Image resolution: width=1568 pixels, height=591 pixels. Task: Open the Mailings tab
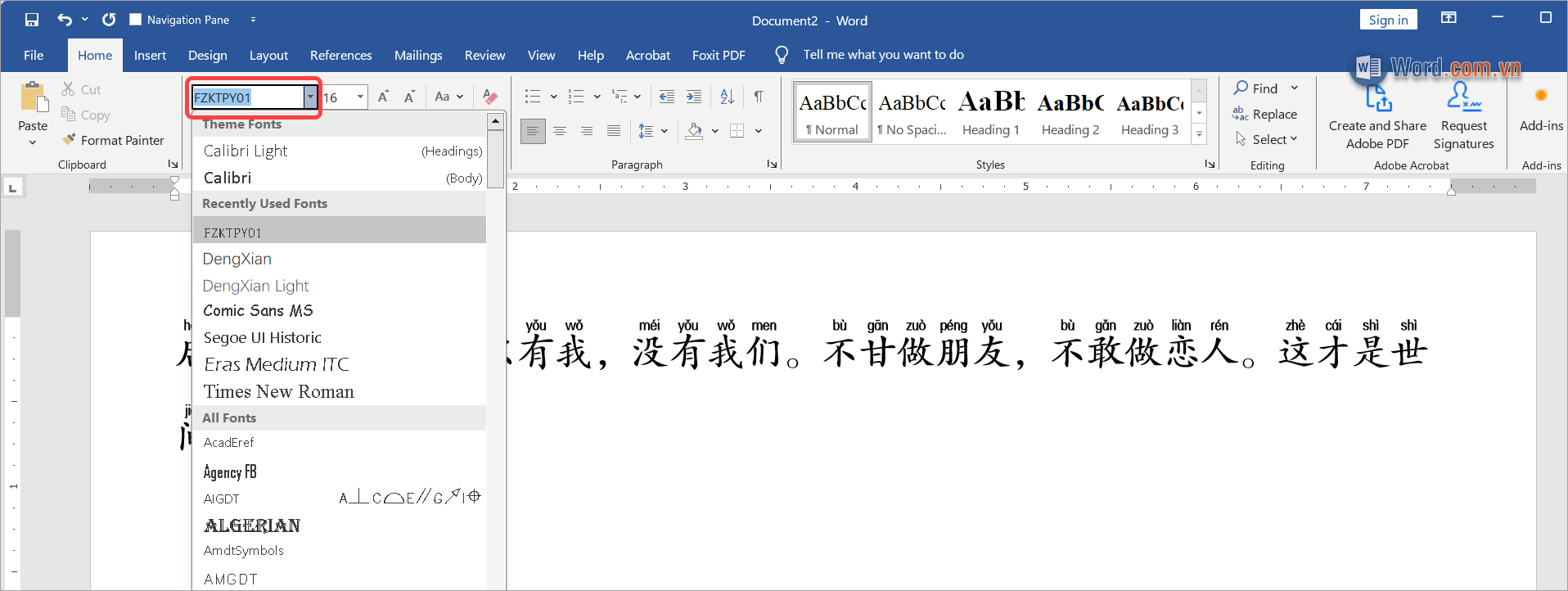418,55
